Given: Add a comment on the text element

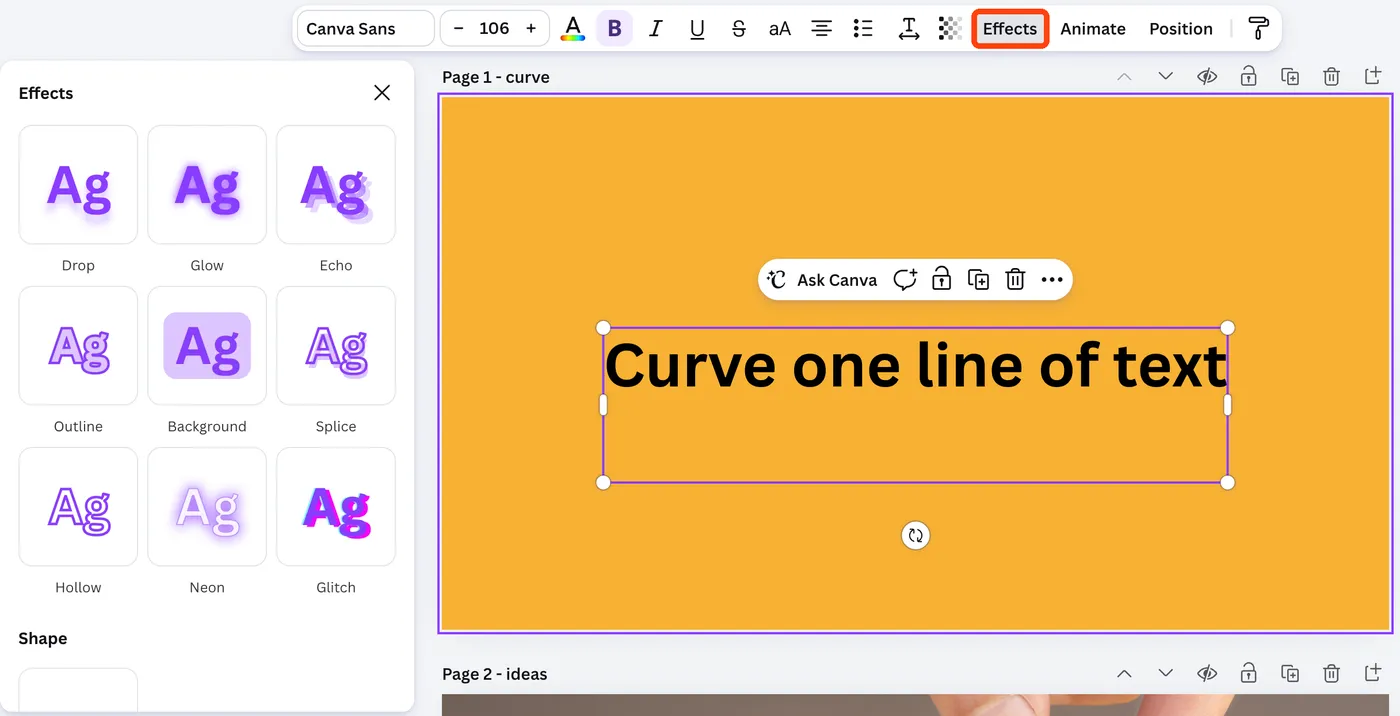Looking at the screenshot, I should [904, 280].
